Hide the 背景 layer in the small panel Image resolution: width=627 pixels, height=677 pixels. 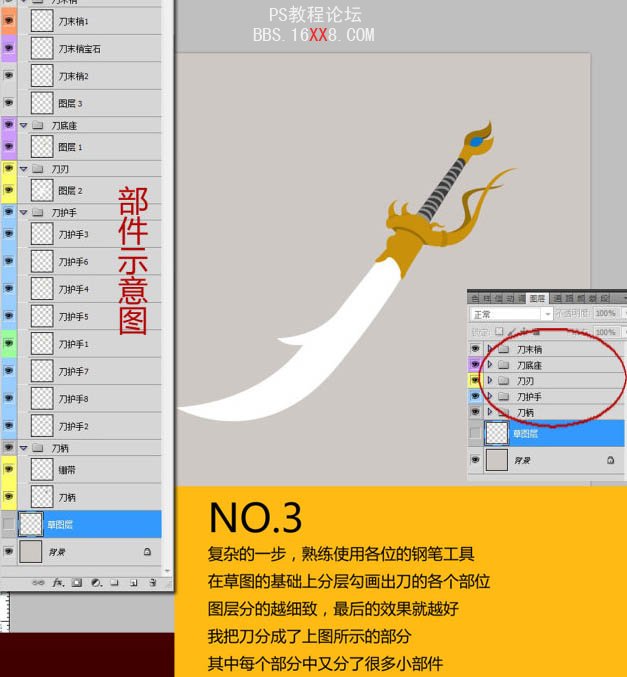coord(475,460)
